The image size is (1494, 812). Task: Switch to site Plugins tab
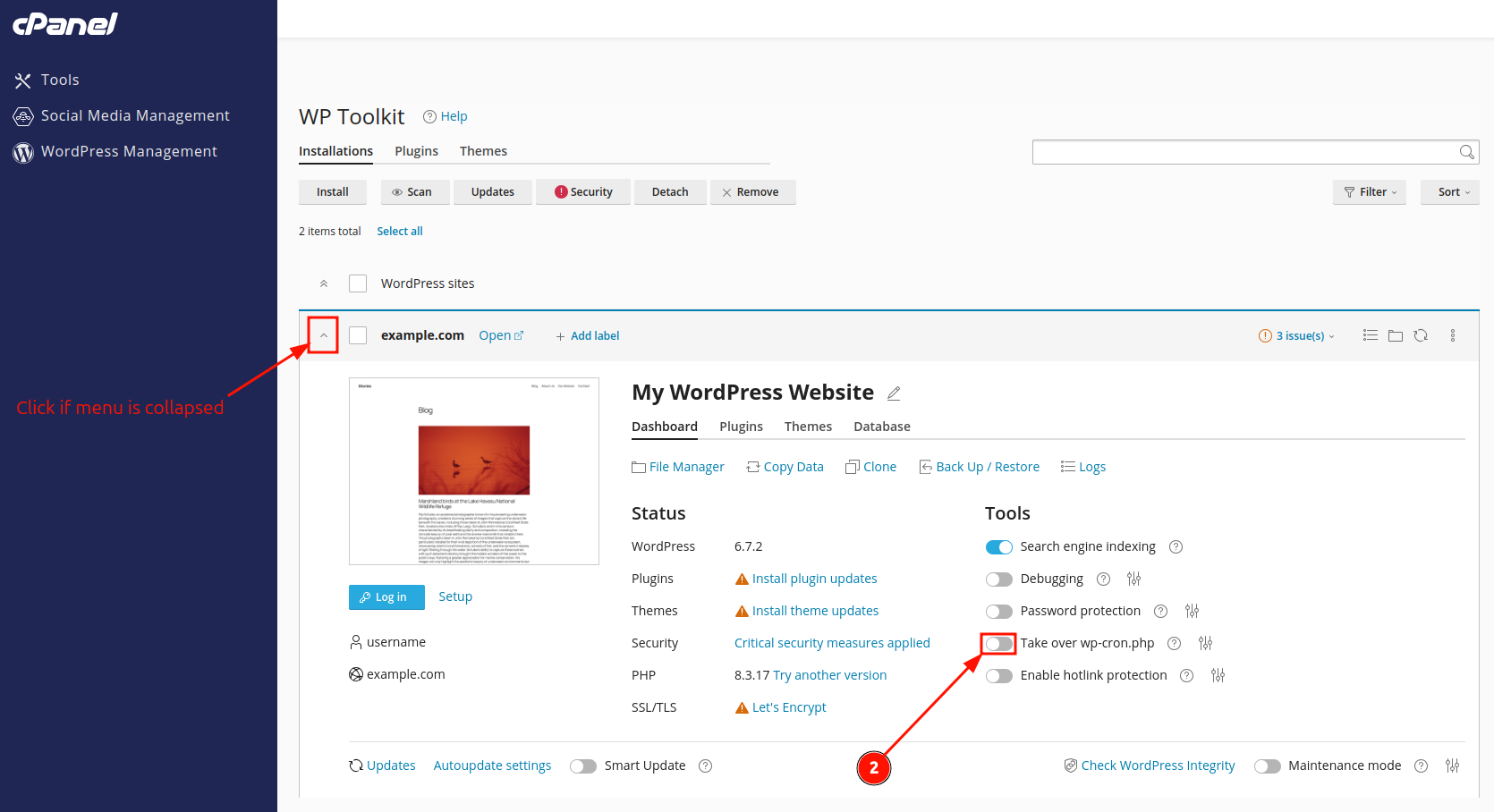click(741, 427)
